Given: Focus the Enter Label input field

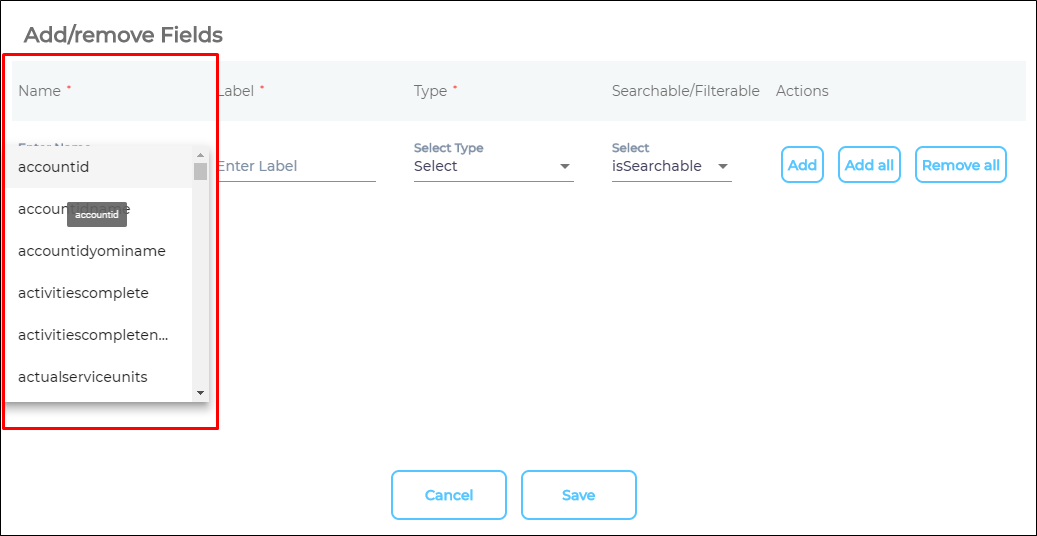Looking at the screenshot, I should pos(295,166).
